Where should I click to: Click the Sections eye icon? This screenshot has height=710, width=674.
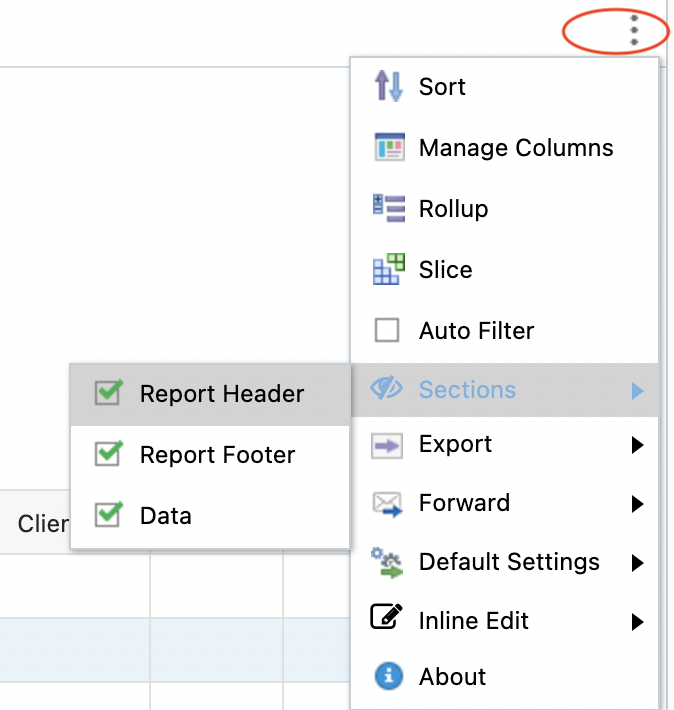(x=387, y=390)
